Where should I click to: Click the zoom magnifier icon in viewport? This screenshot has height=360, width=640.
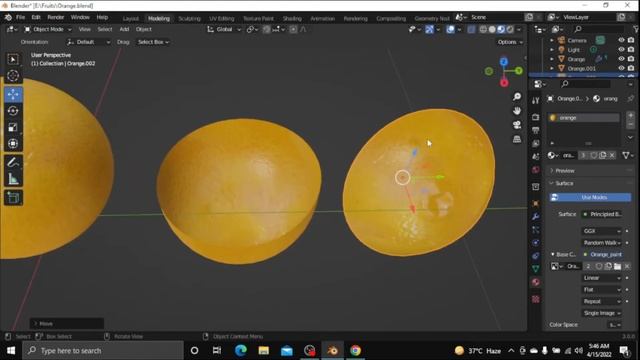point(517,97)
